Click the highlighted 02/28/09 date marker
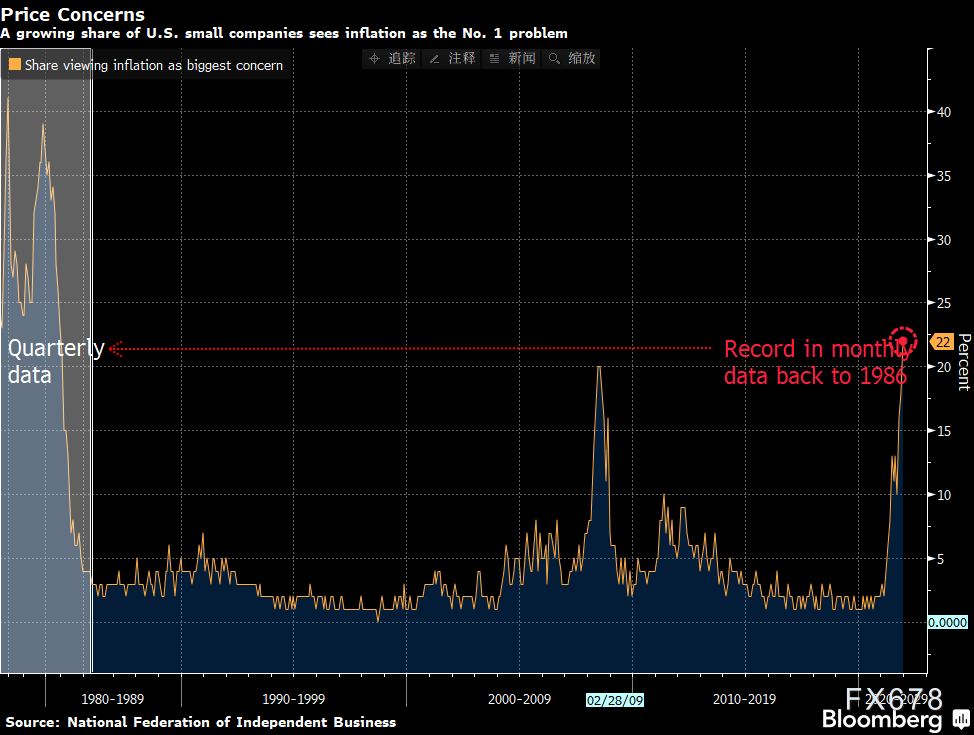Image resolution: width=974 pixels, height=735 pixels. (x=615, y=700)
